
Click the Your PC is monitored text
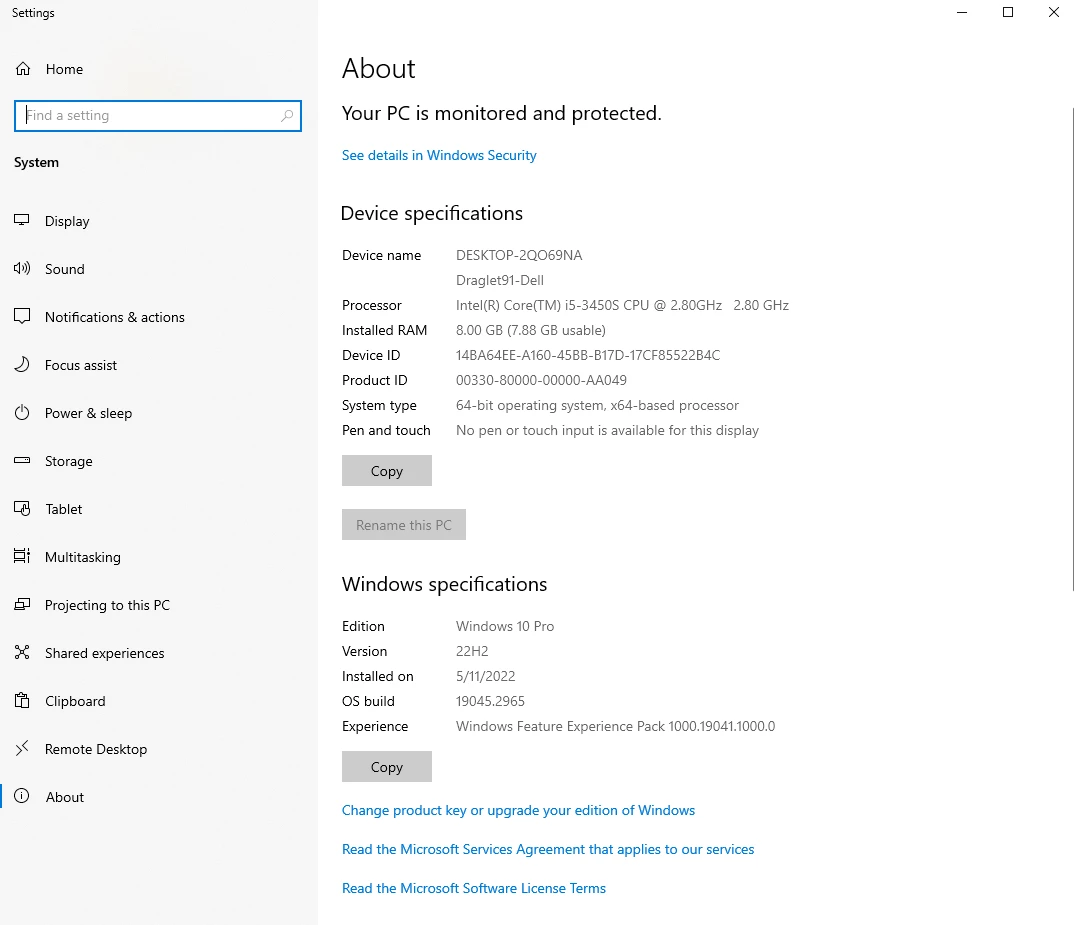tap(501, 114)
